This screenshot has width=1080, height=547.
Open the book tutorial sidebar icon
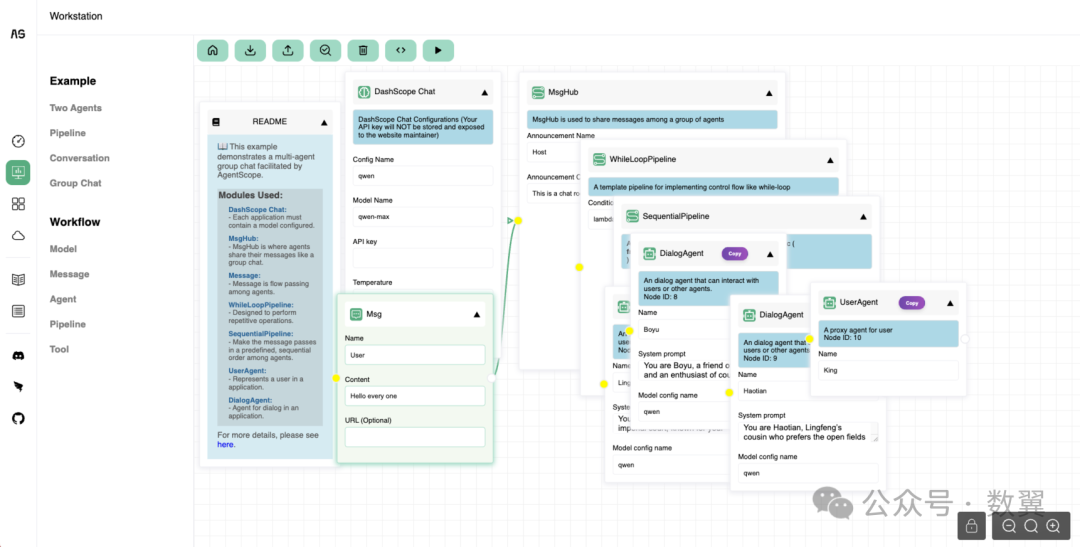[19, 280]
